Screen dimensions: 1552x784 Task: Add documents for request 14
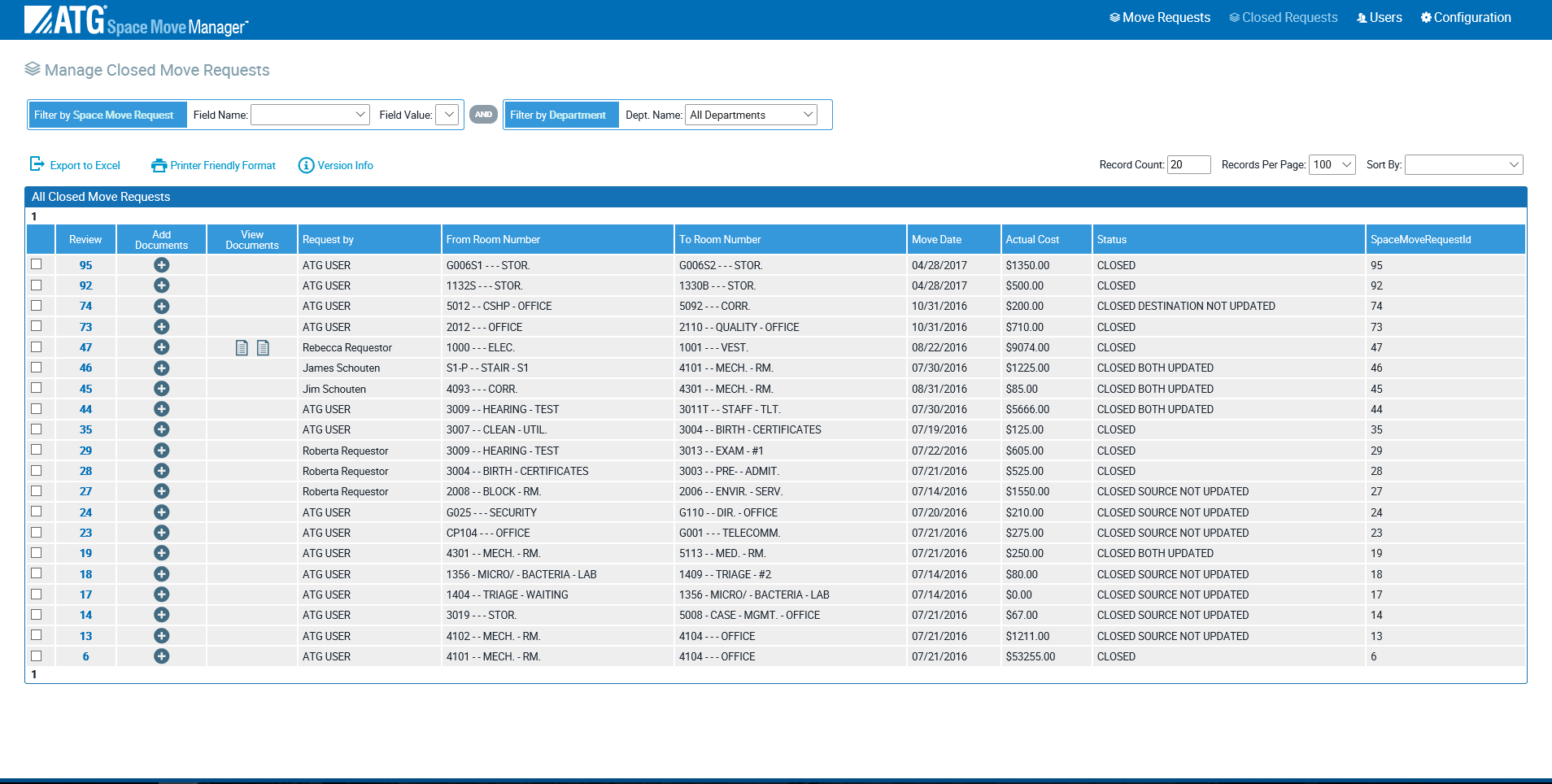(161, 615)
